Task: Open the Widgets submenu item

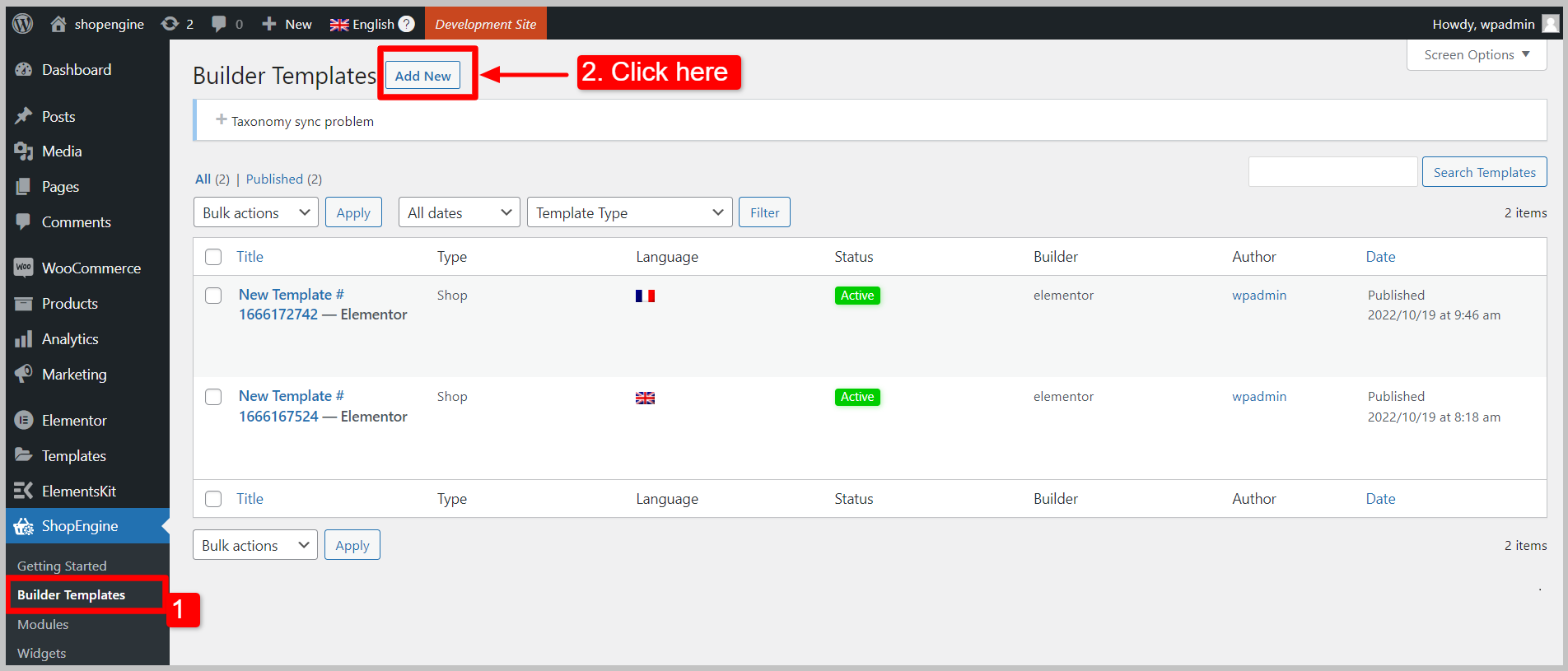Action: [41, 653]
